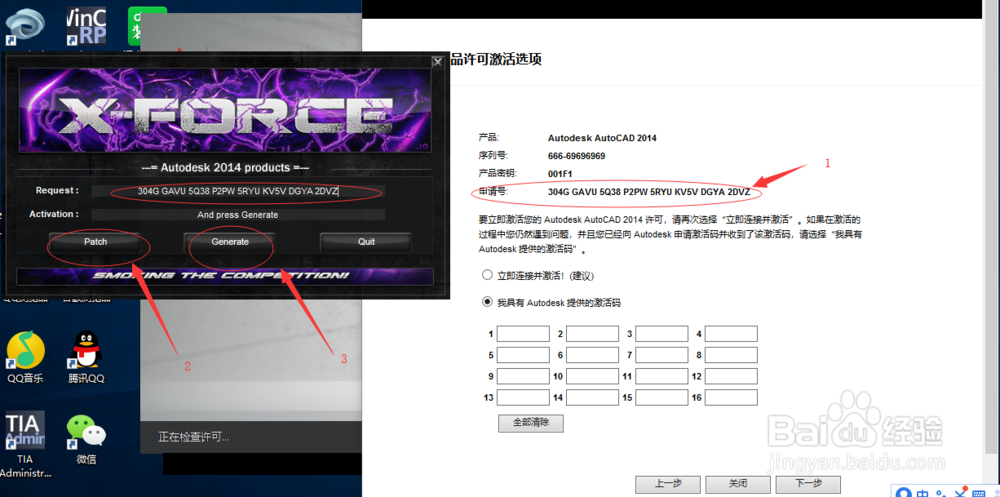Click the Patch button

(96, 242)
